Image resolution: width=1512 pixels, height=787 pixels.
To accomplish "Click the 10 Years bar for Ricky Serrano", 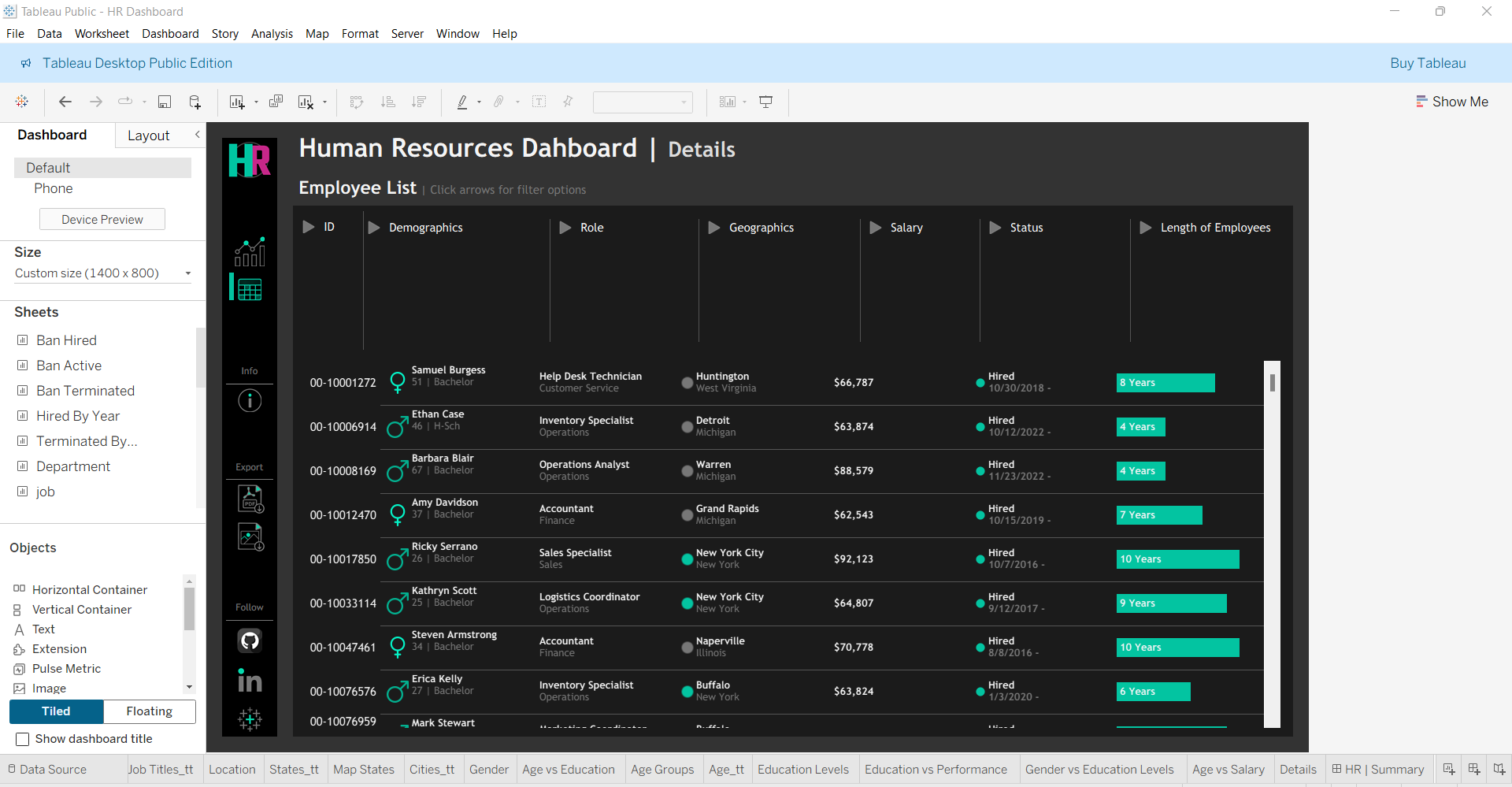I will tap(1177, 559).
